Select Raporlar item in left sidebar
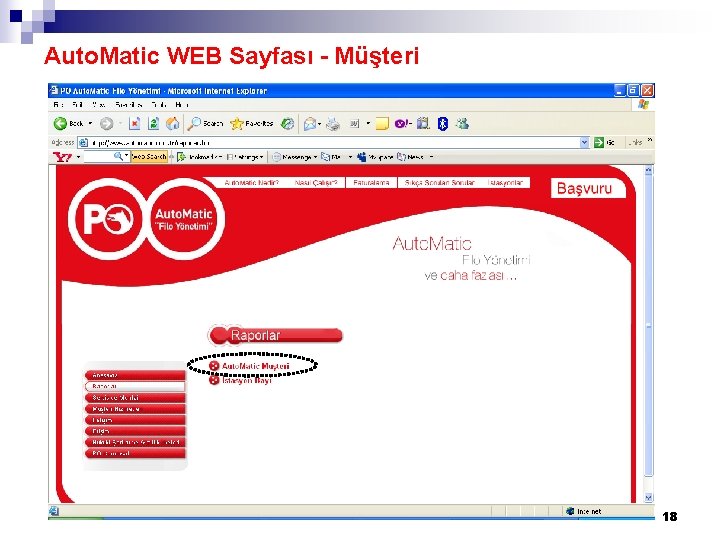Viewport: 720px width, 540px height. tap(135, 386)
